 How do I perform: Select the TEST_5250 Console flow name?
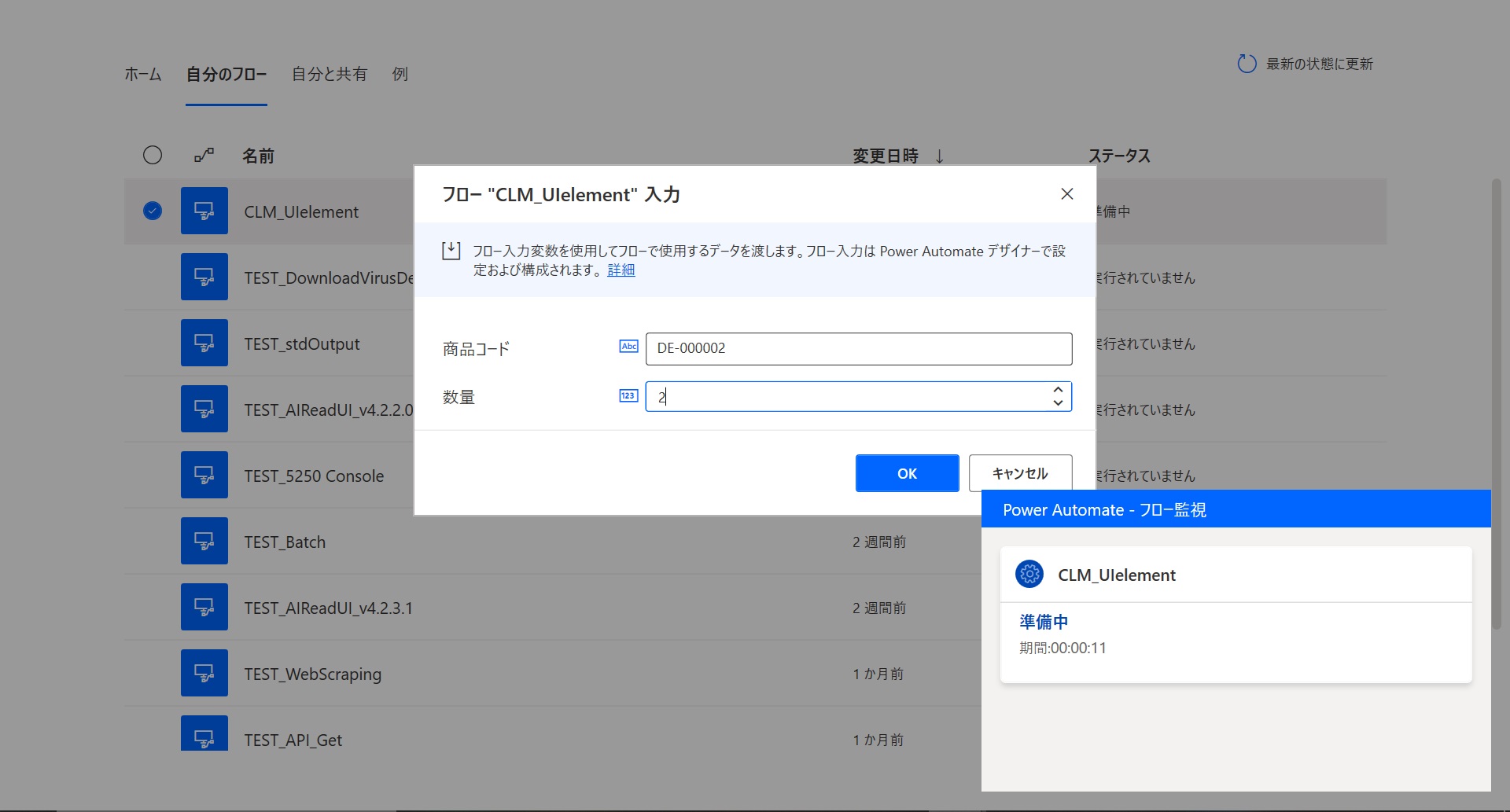(314, 476)
